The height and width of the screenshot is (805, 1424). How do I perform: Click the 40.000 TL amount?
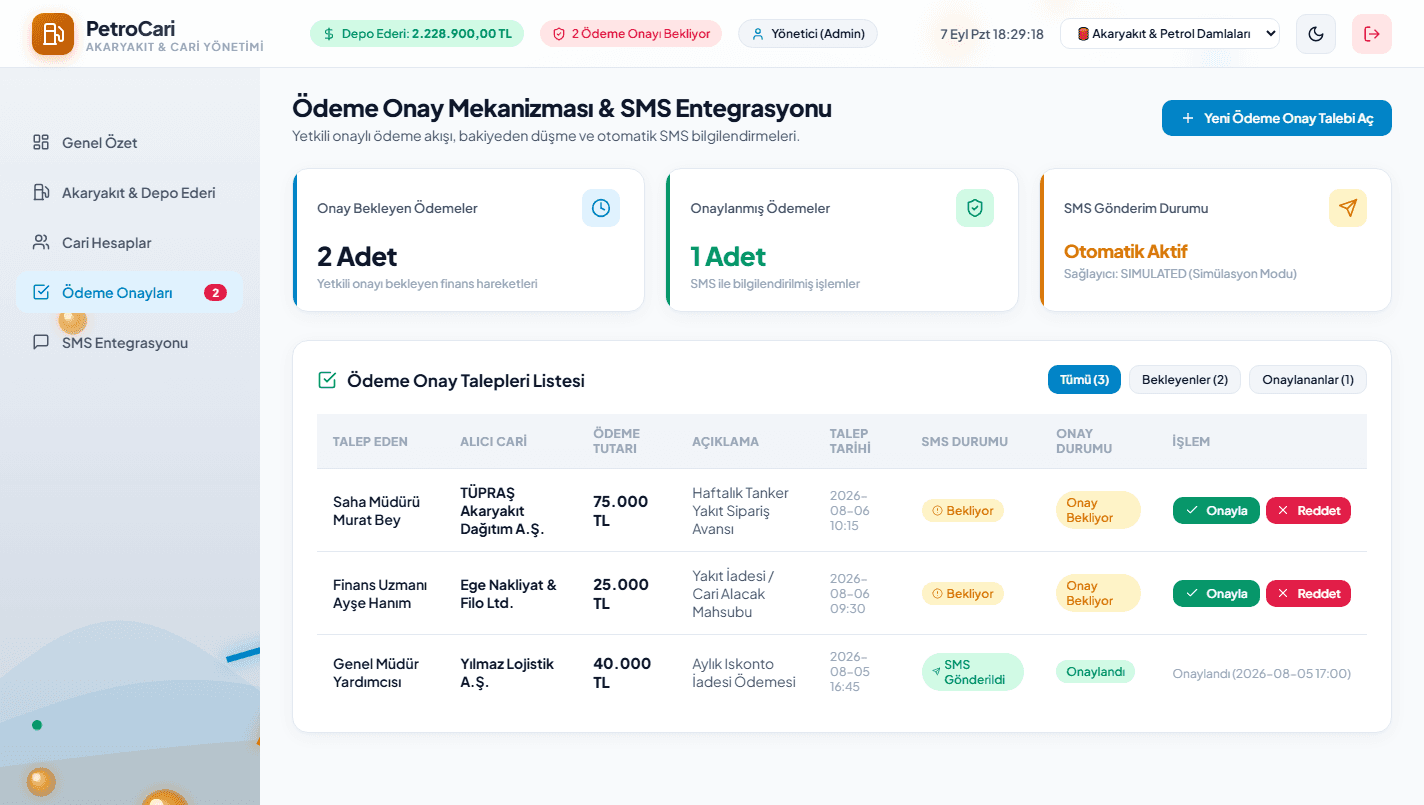[622, 673]
